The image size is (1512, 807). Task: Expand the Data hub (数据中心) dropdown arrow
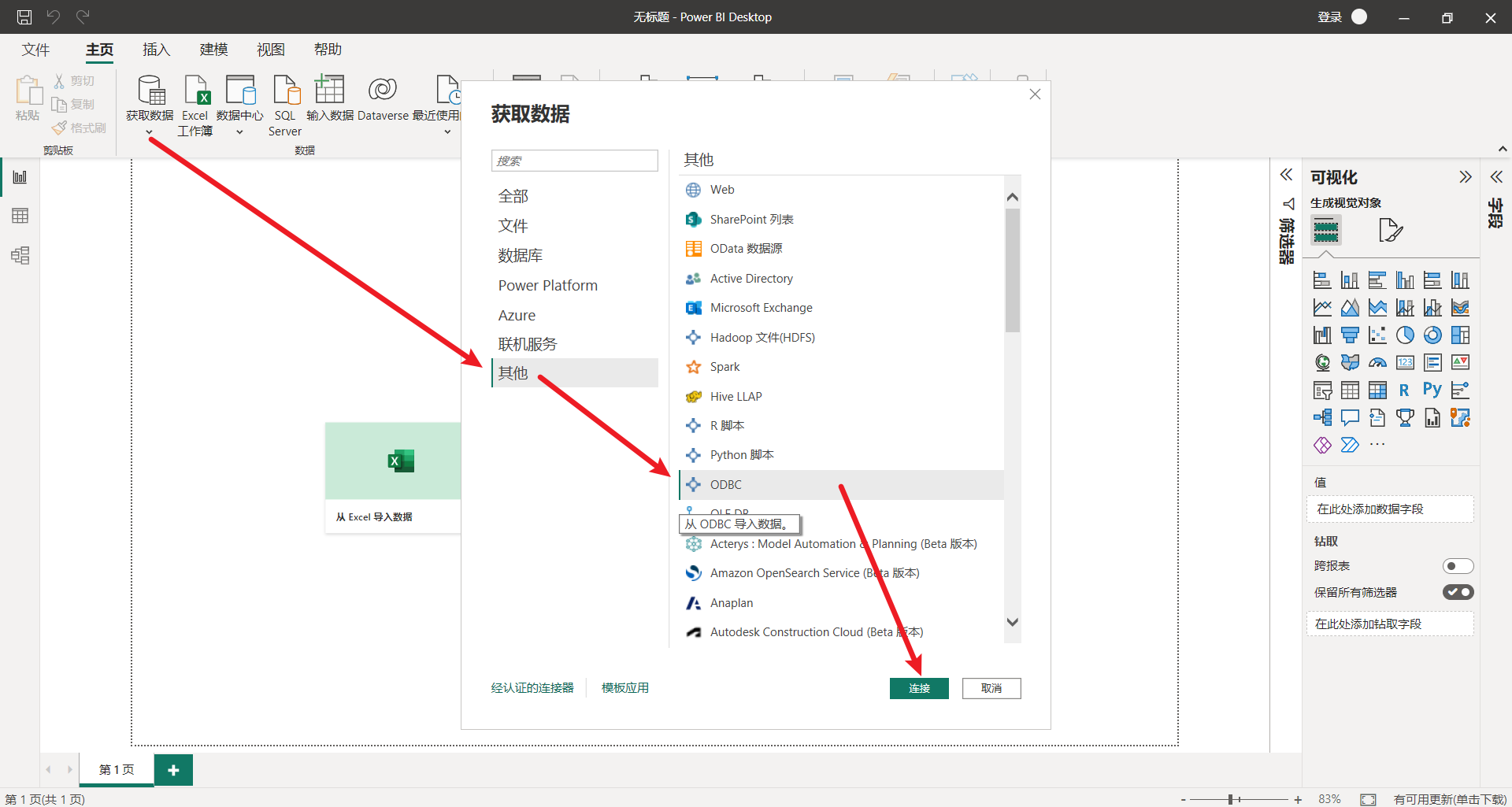click(239, 132)
